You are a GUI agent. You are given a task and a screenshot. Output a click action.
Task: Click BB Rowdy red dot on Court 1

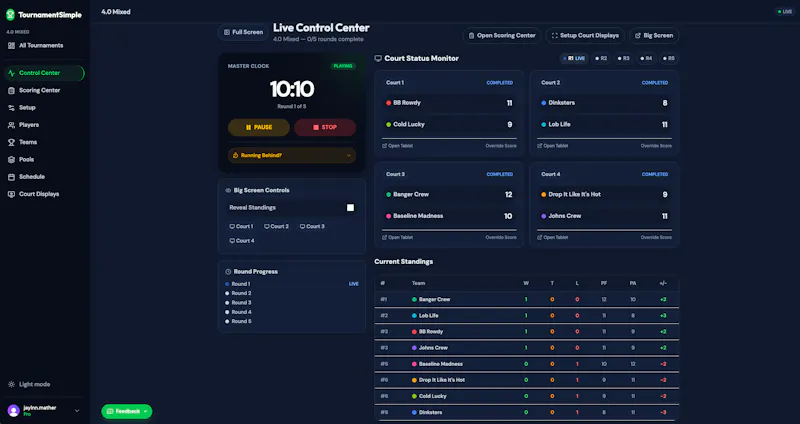[x=388, y=103]
